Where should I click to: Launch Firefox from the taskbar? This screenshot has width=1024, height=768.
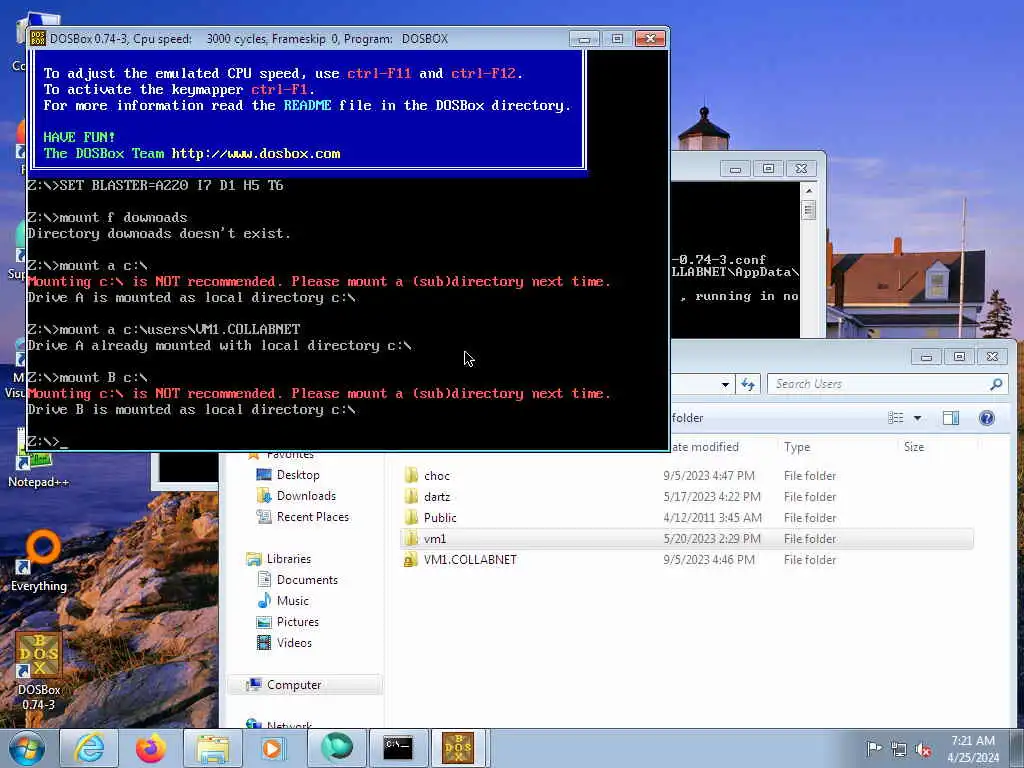click(151, 748)
